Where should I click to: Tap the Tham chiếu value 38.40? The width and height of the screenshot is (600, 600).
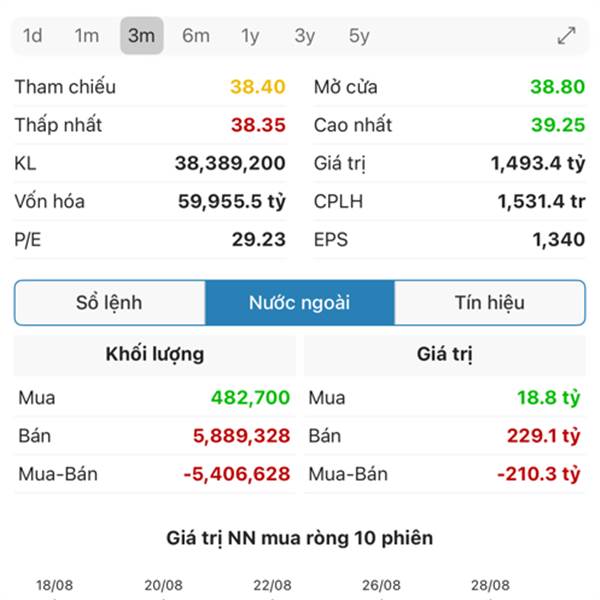tap(258, 87)
